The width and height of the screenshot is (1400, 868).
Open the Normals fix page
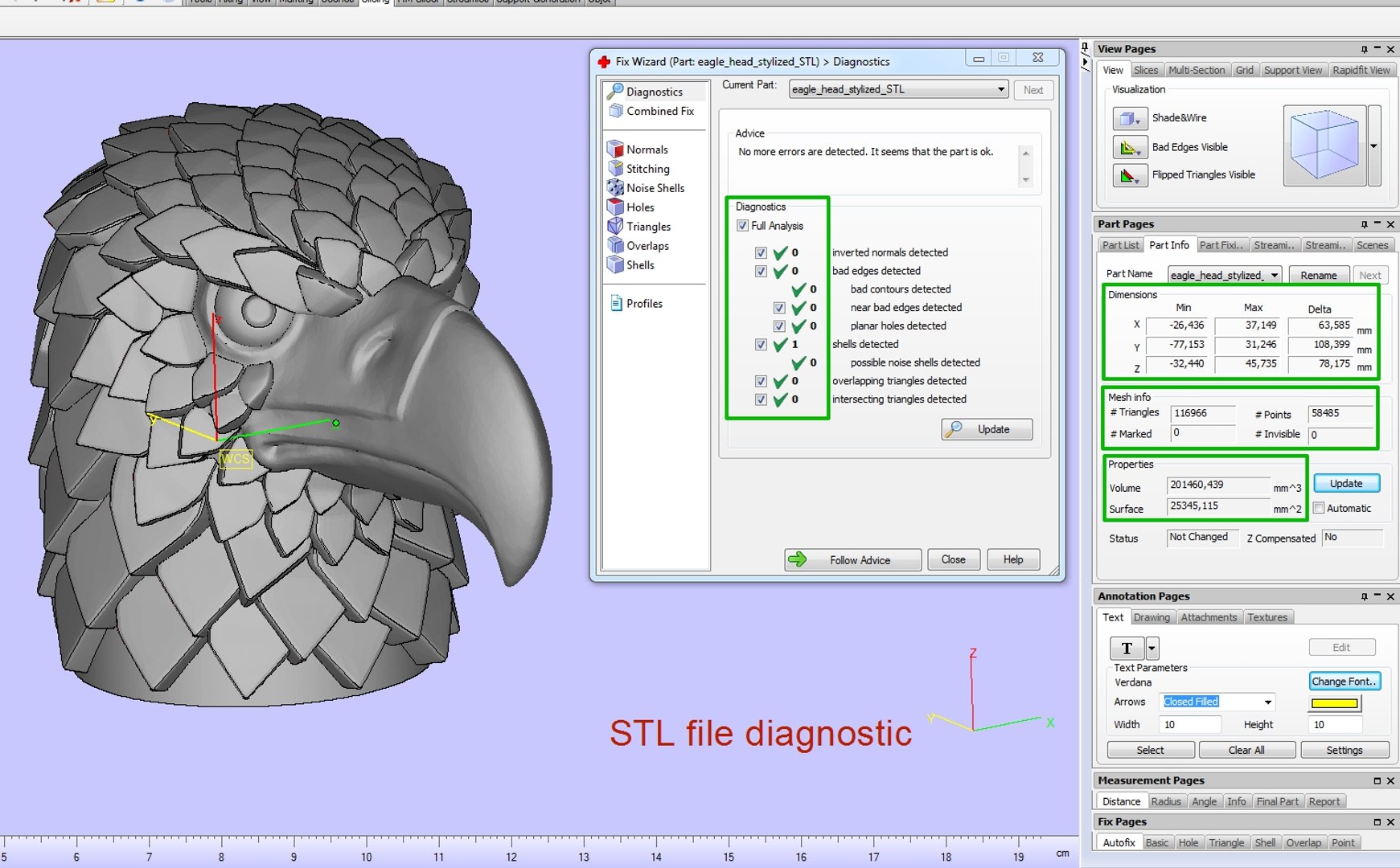tap(638, 149)
